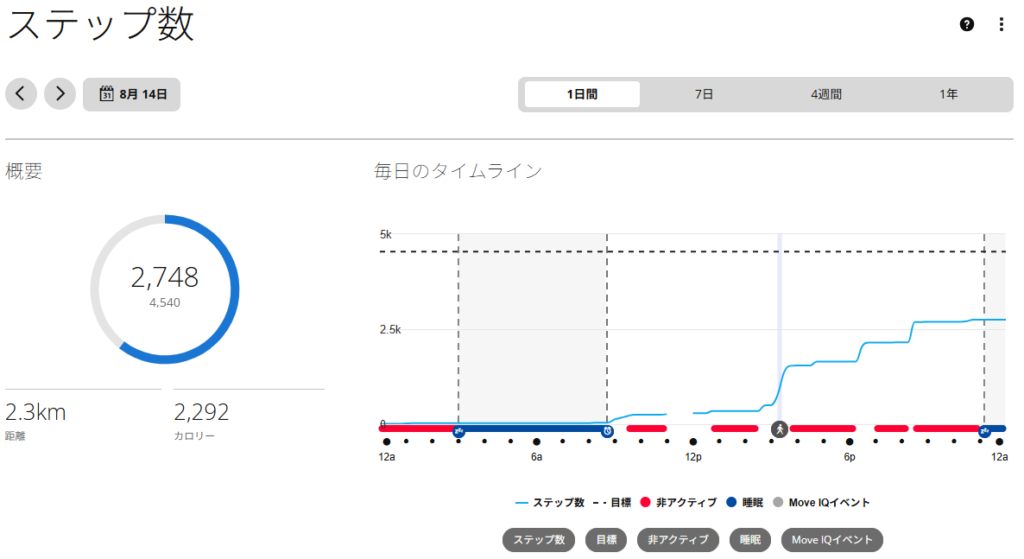Click the walking Move IQ event icon
This screenshot has height=559, width=1024.
(x=779, y=429)
